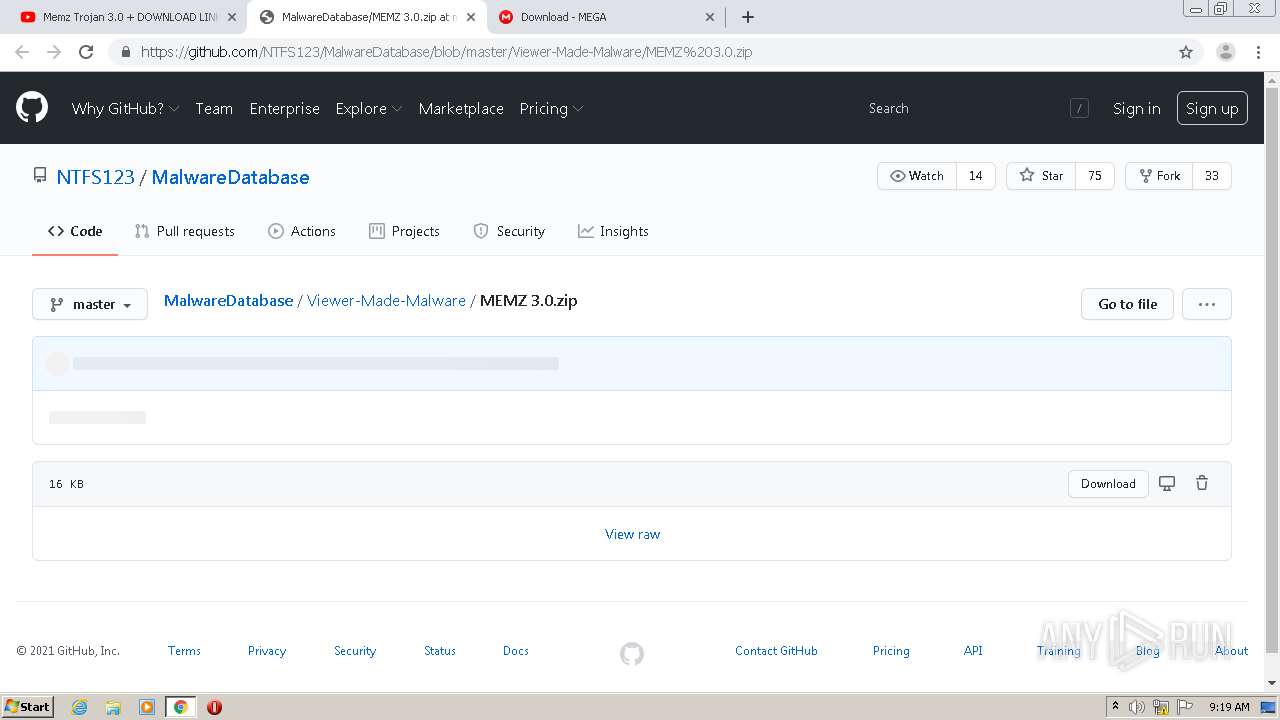The width and height of the screenshot is (1280, 720).
Task: Bookmark this page with the star icon
Action: coord(1186,52)
